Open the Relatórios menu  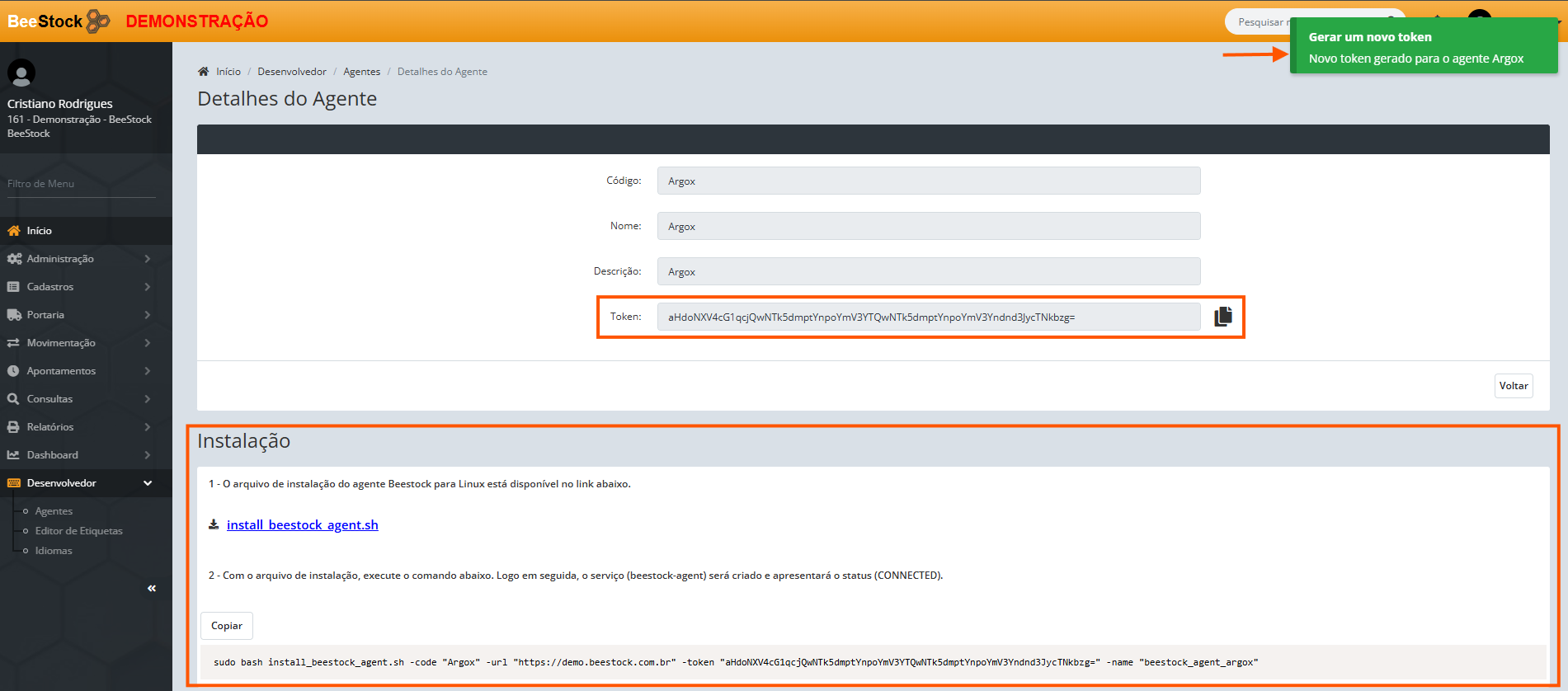pyautogui.click(x=50, y=427)
